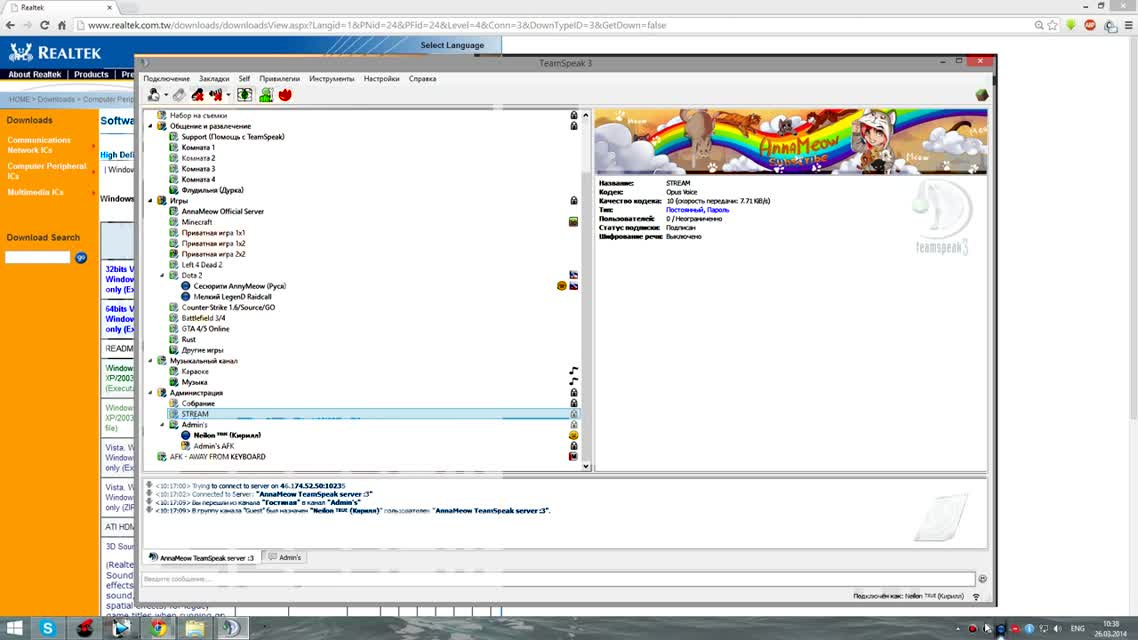Click the lock icon on STREAM row
The image size is (1138, 640).
573,414
